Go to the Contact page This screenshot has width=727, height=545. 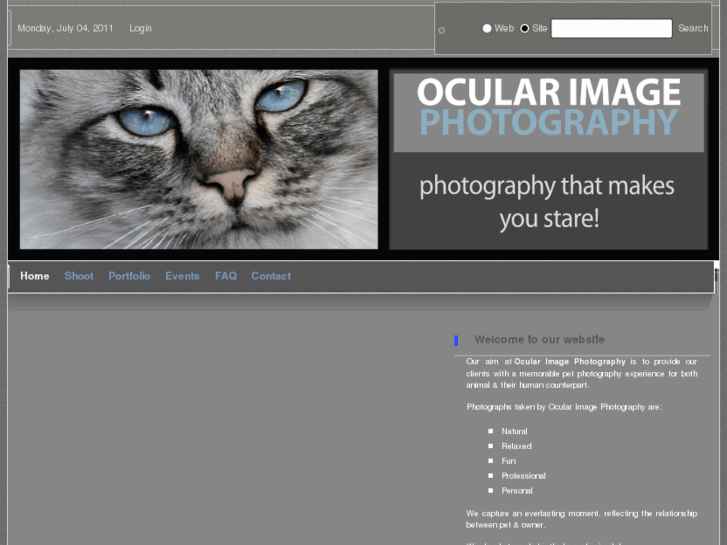(271, 276)
